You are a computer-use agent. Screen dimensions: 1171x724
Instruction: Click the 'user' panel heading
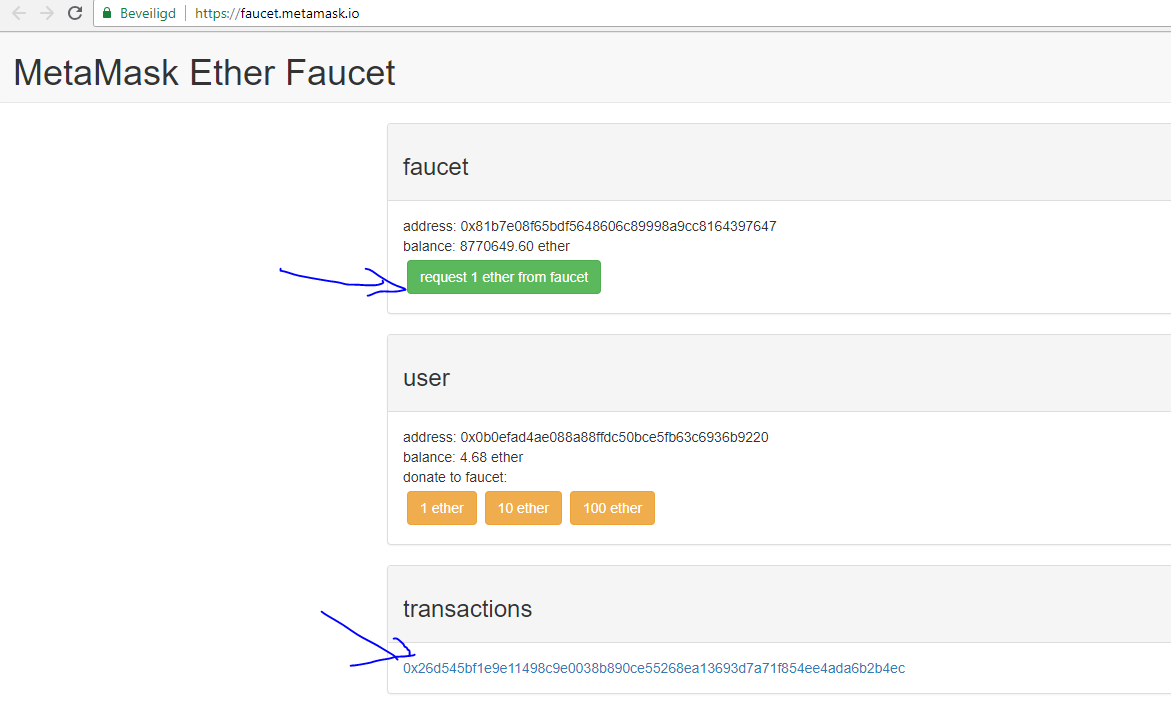pyautogui.click(x=426, y=378)
